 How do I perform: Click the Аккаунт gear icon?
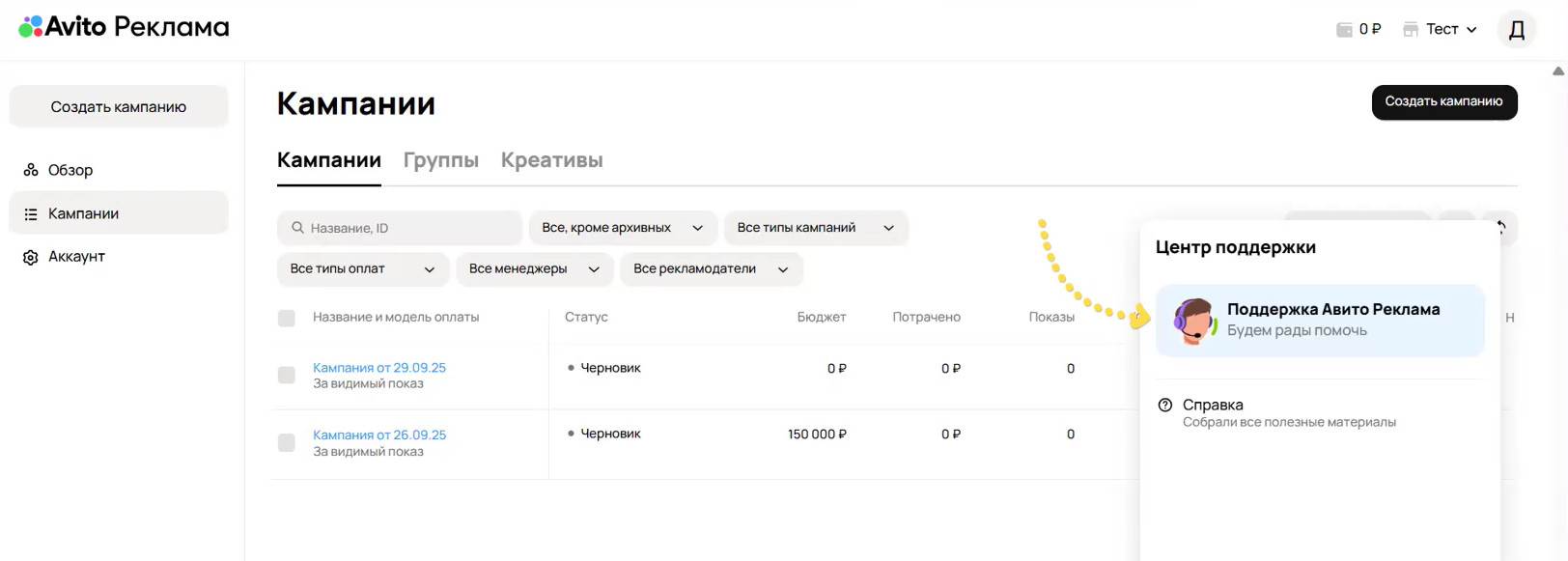pyautogui.click(x=31, y=258)
